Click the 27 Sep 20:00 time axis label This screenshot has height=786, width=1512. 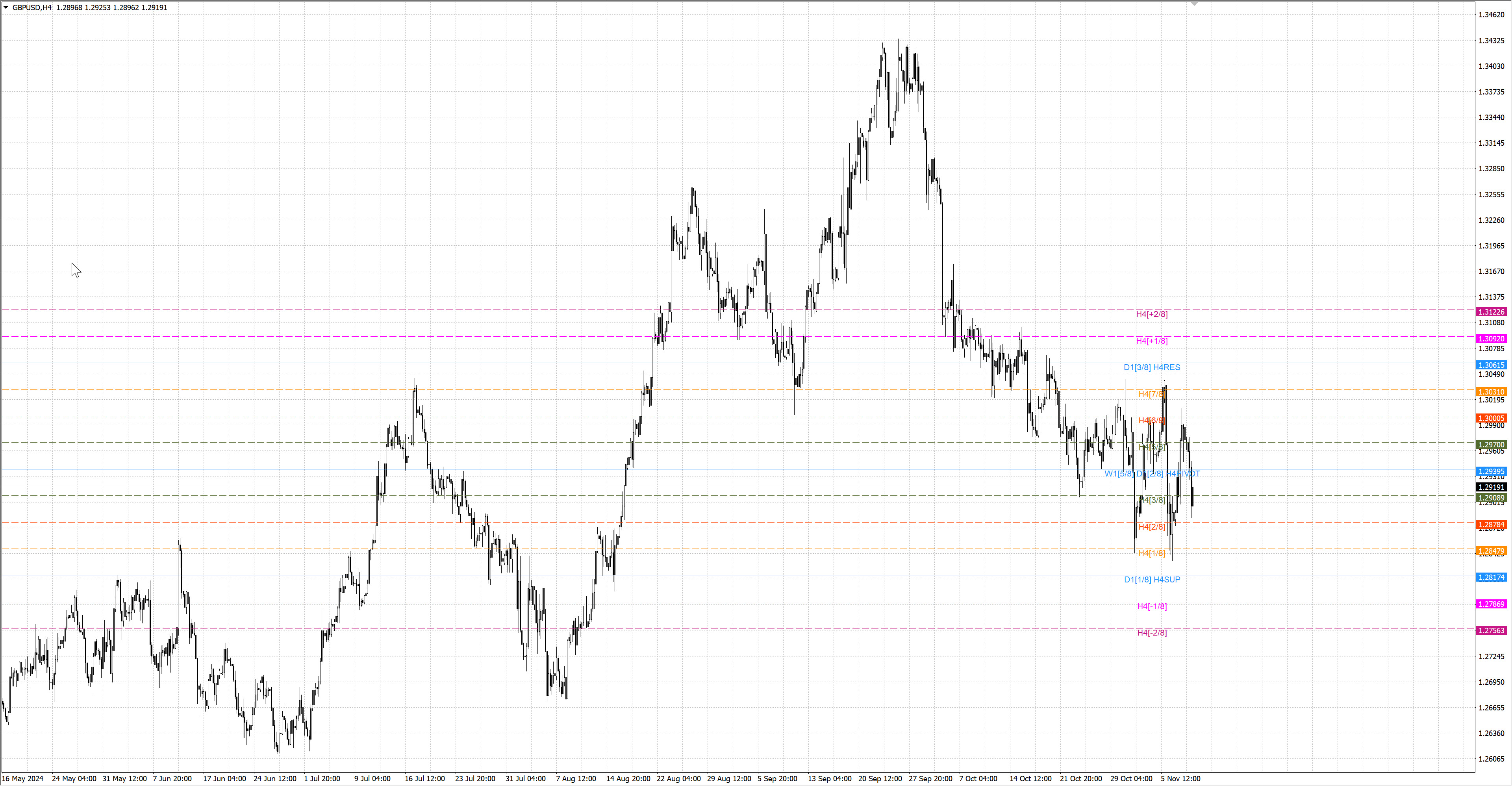pos(930,779)
